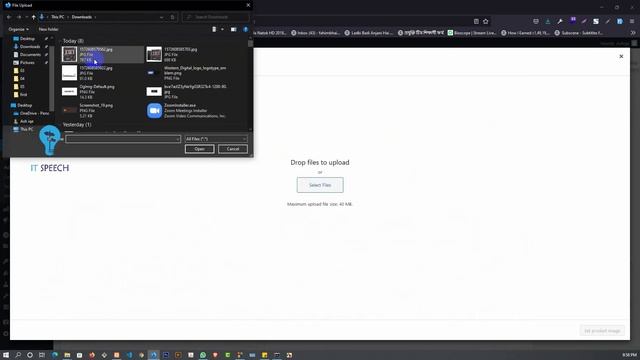Viewport: 640px width, 360px height.
Task: Select the highlighted first JPG file thumbnail
Action: pos(69,54)
